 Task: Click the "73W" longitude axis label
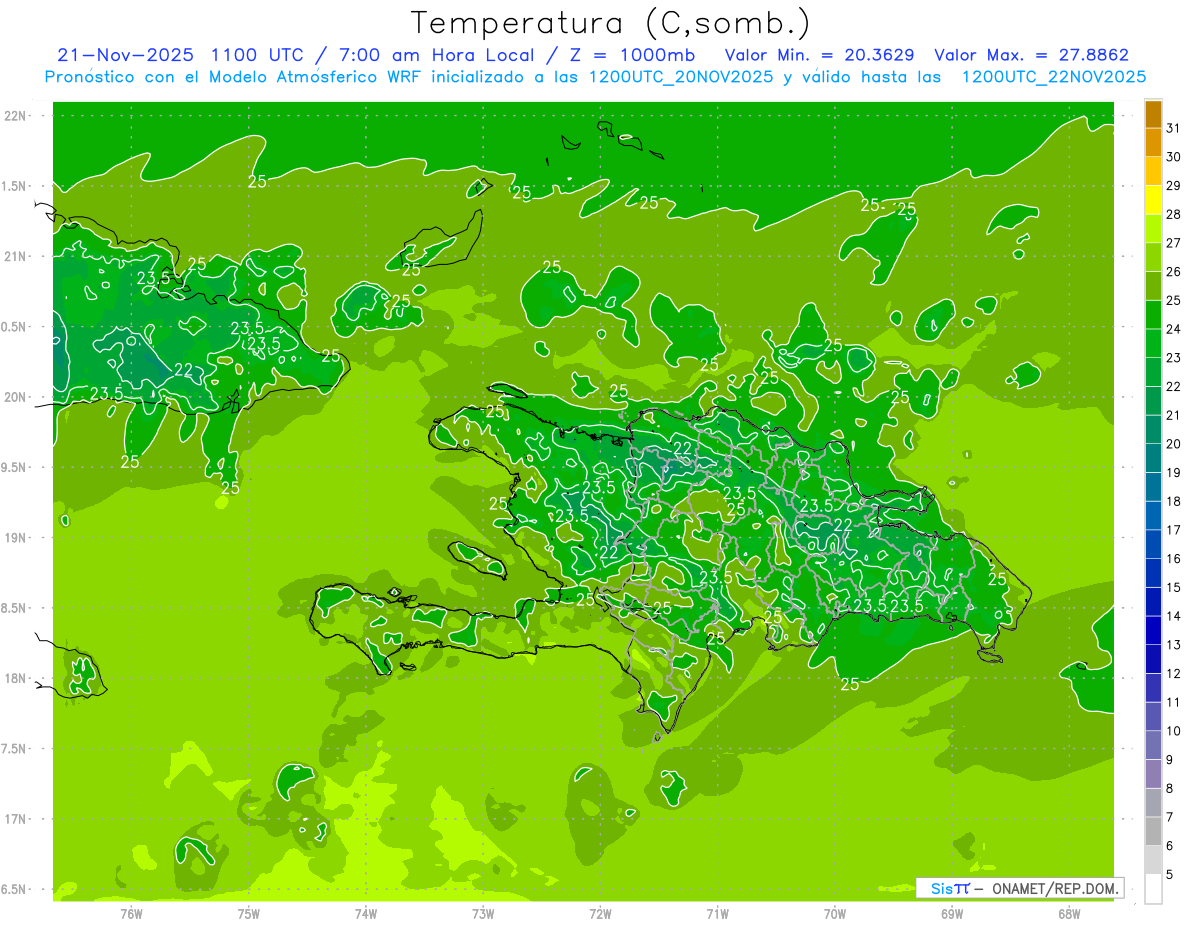(x=483, y=913)
